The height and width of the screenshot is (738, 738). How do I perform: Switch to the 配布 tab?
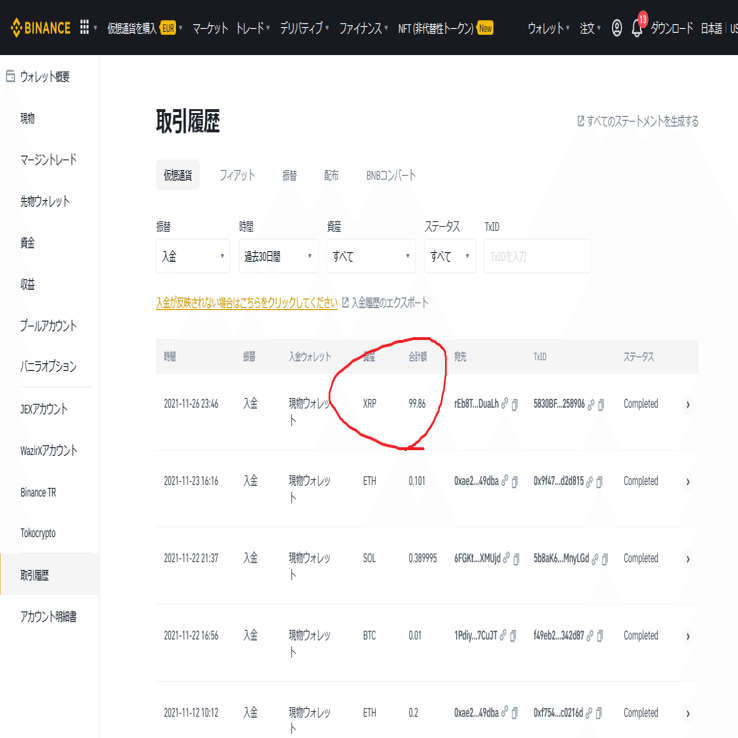331,176
